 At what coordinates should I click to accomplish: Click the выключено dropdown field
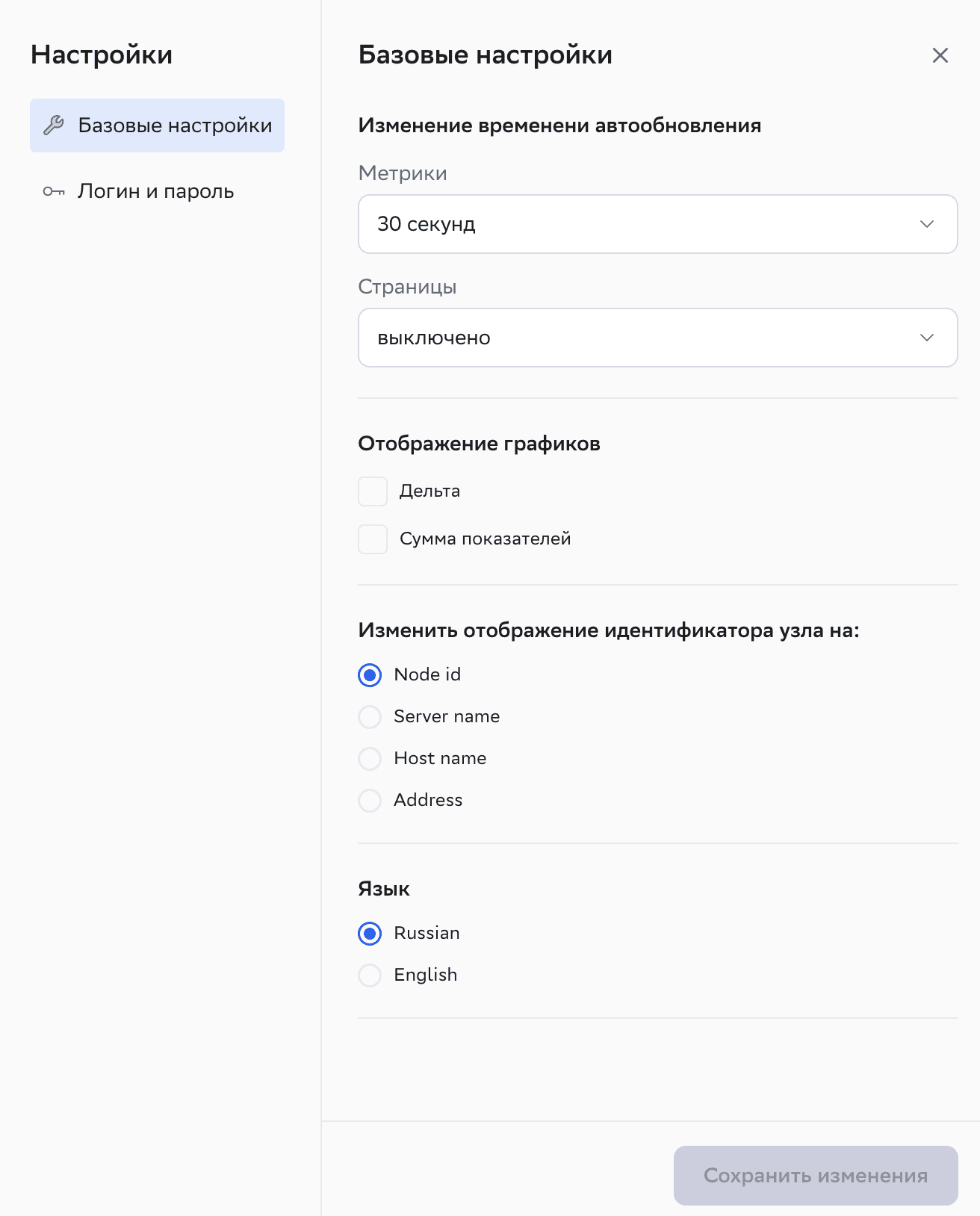[x=657, y=338]
